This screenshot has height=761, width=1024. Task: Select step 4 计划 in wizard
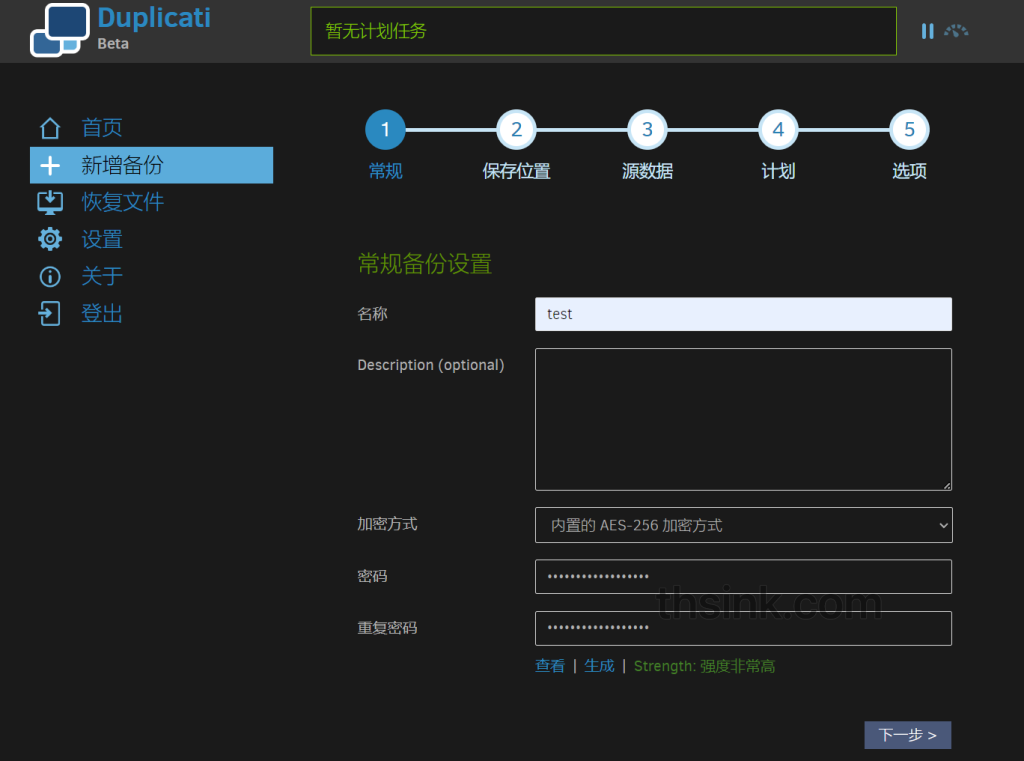click(778, 129)
